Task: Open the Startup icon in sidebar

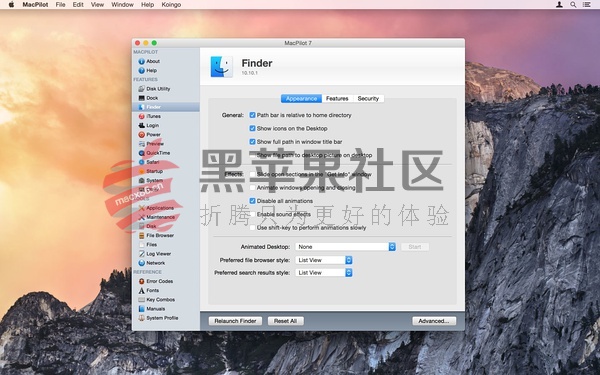Action: pos(142,171)
